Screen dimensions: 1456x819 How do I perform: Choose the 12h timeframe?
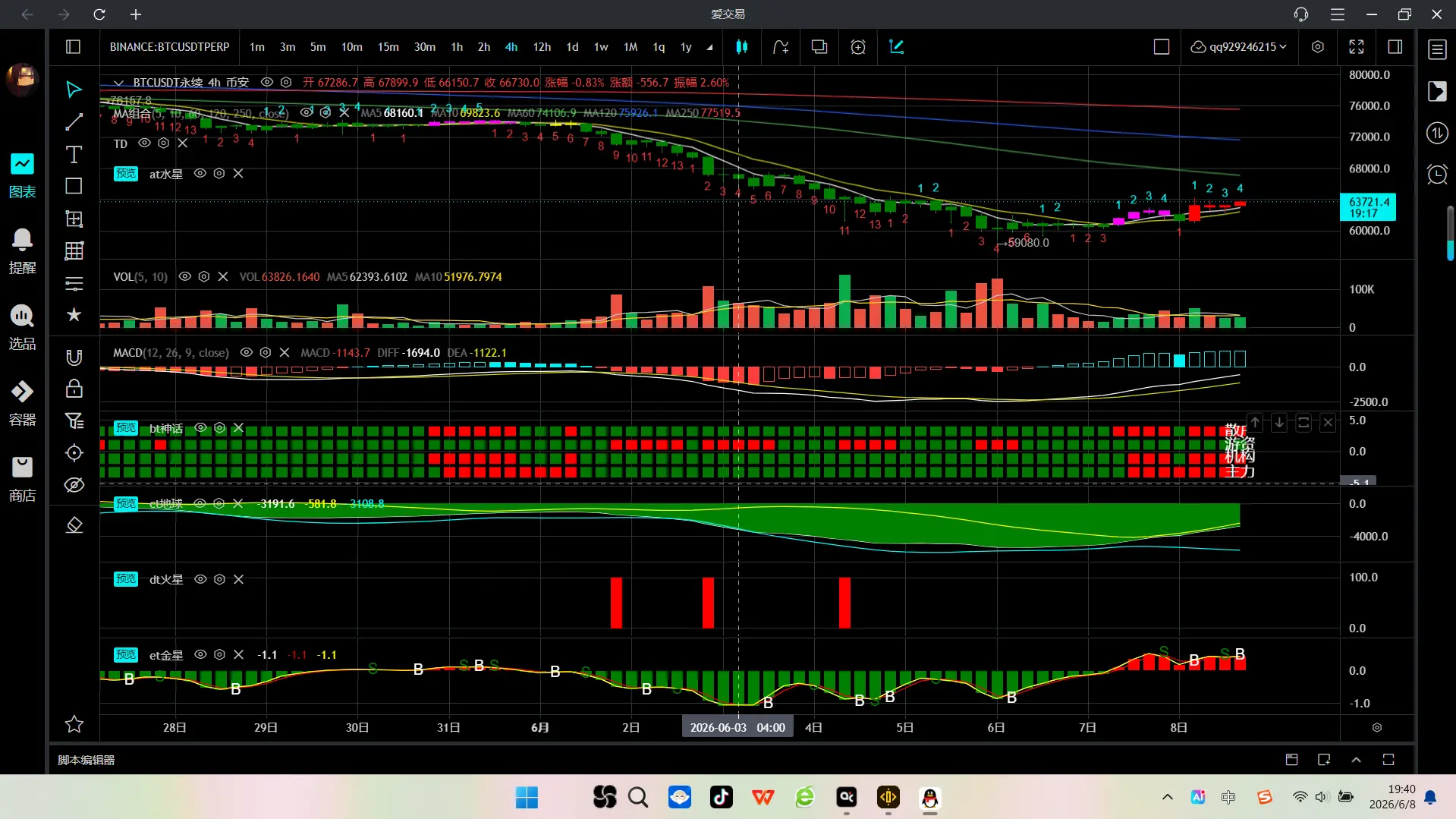pyautogui.click(x=542, y=47)
